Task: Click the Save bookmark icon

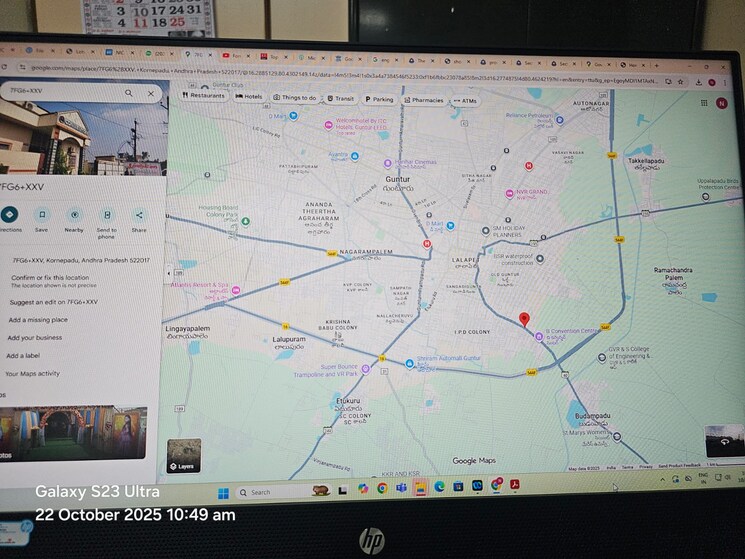Action: [42, 215]
